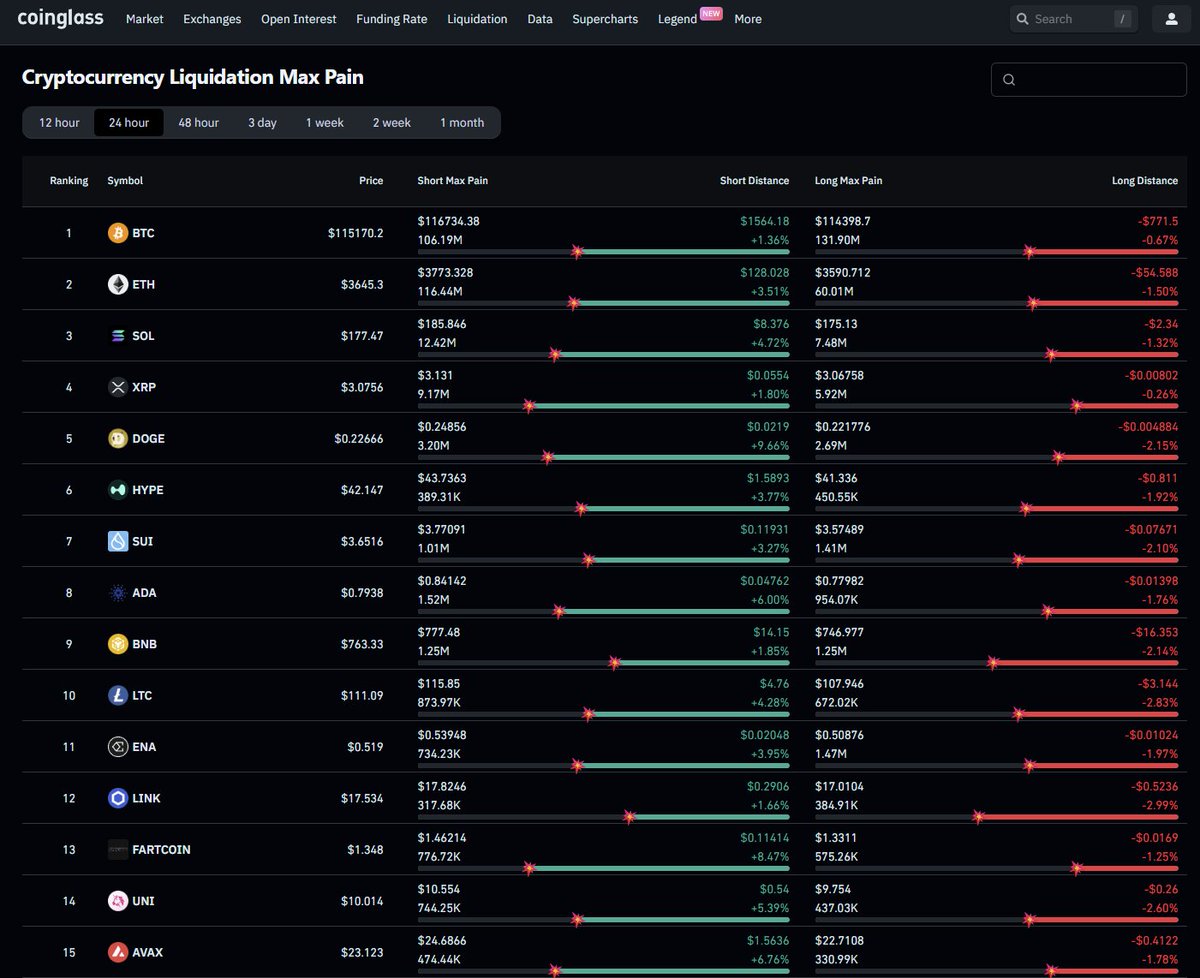Click XRP long max pain $3.06758
The height and width of the screenshot is (978, 1200).
point(840,375)
